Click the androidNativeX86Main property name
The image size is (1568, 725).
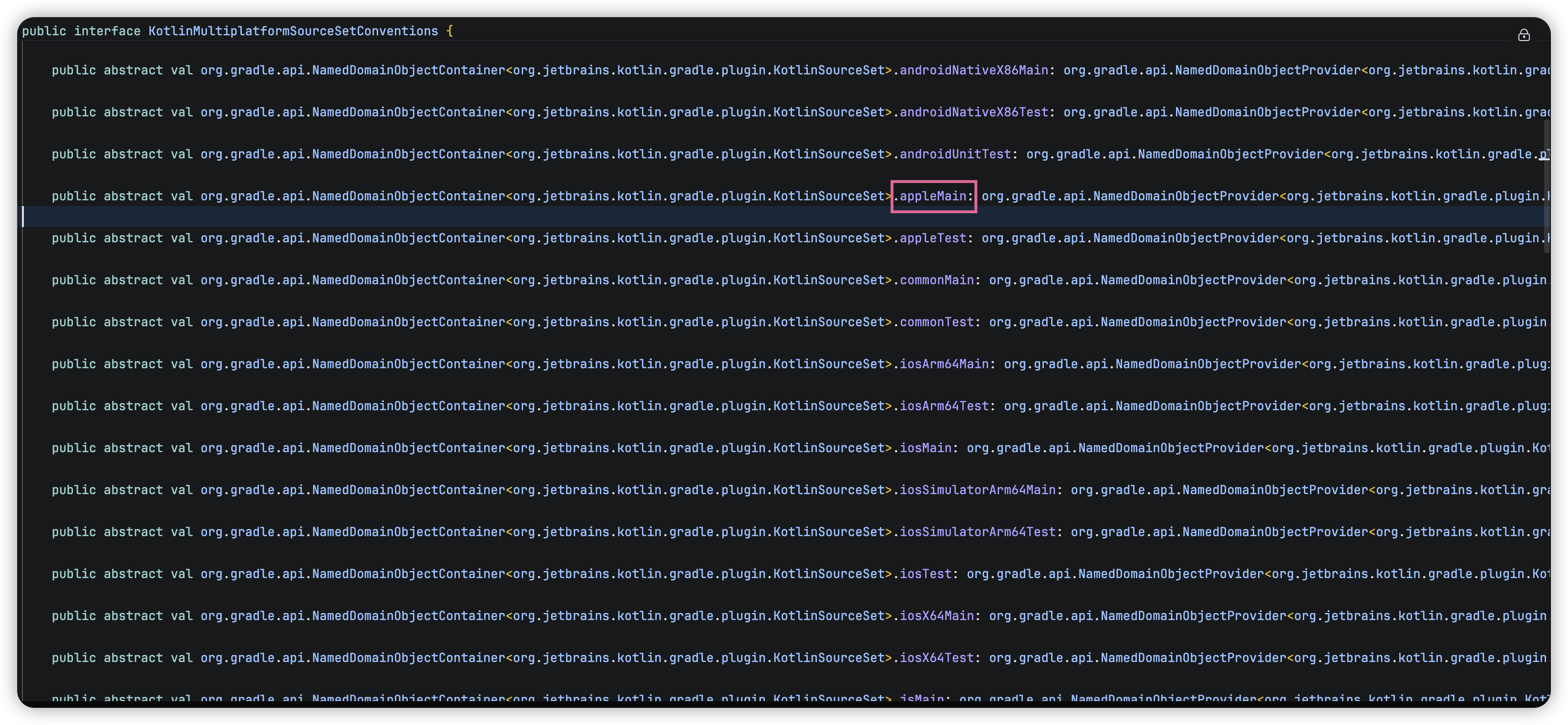click(x=973, y=71)
